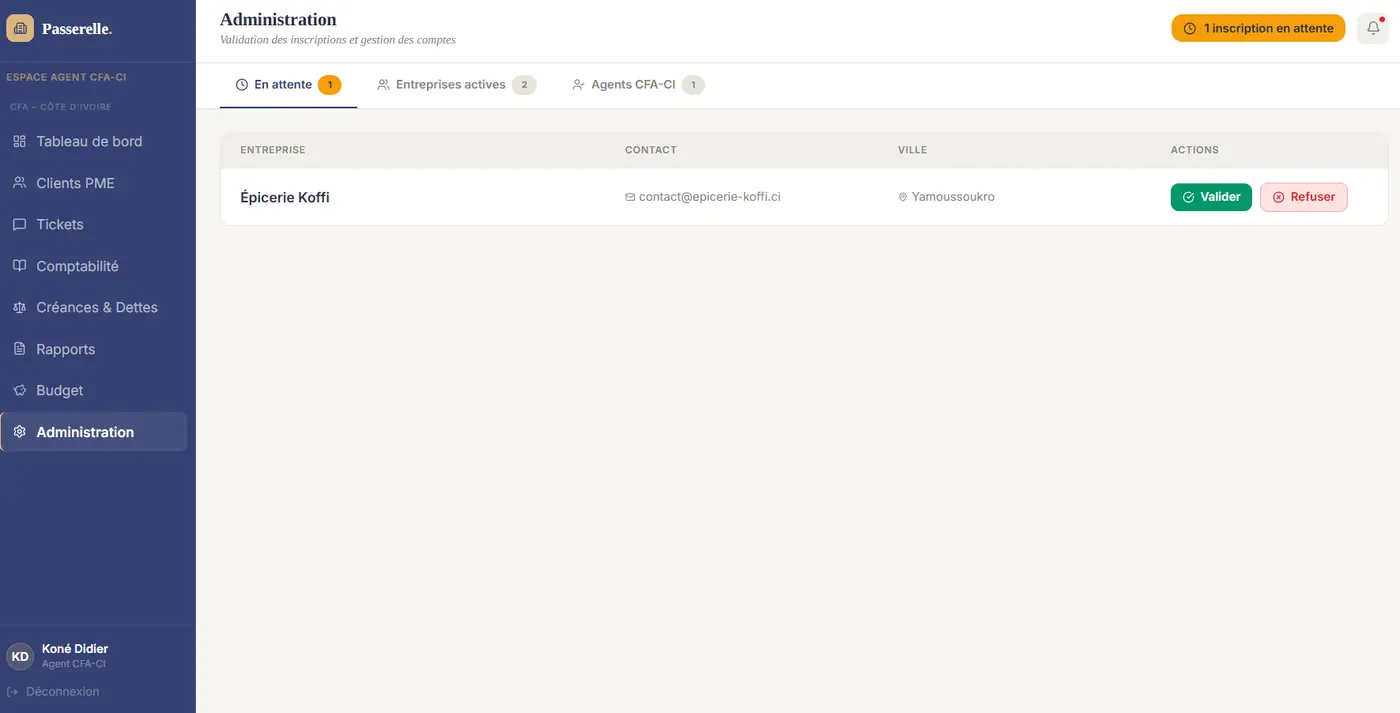Go to Tableau de bord
The image size is (1400, 713).
(94, 142)
